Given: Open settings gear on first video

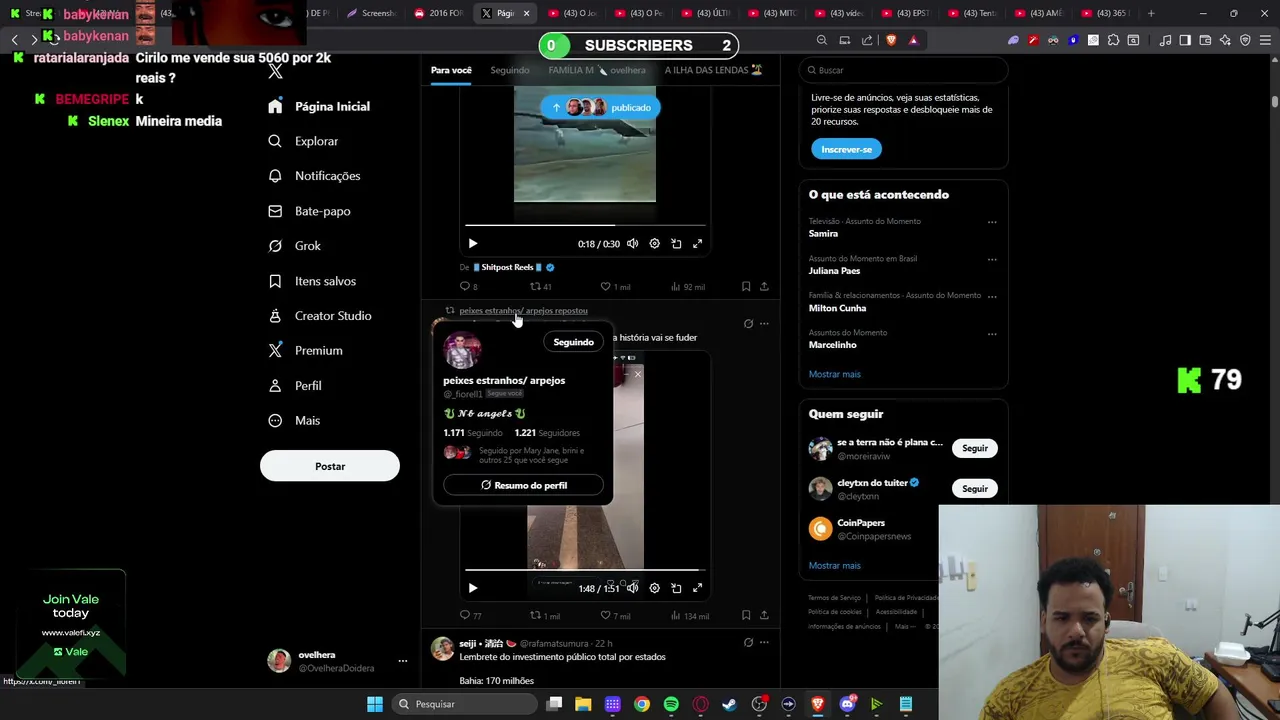Looking at the screenshot, I should click(654, 243).
